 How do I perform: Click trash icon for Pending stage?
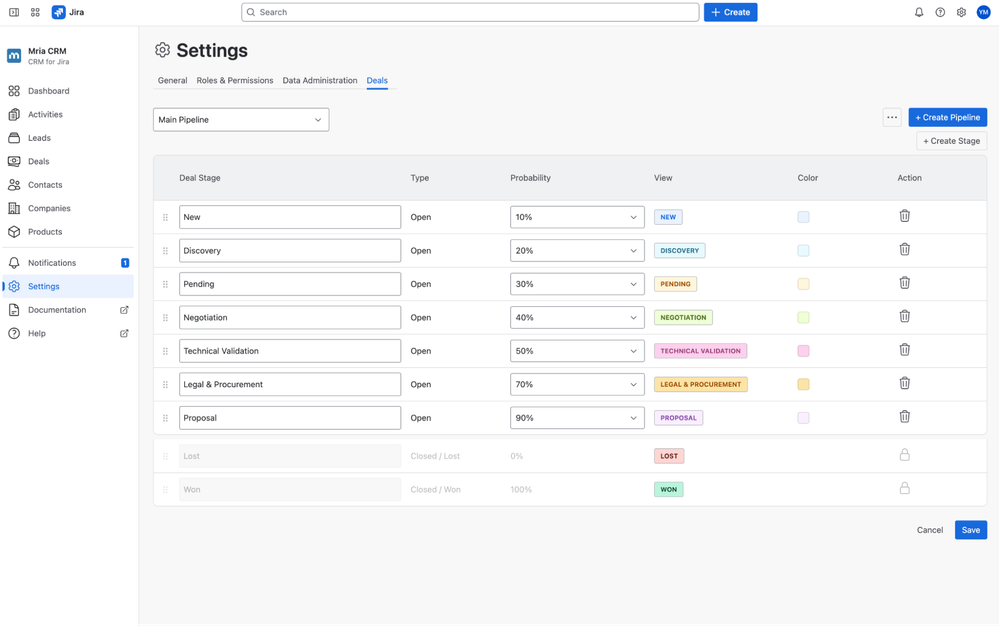[x=904, y=283]
